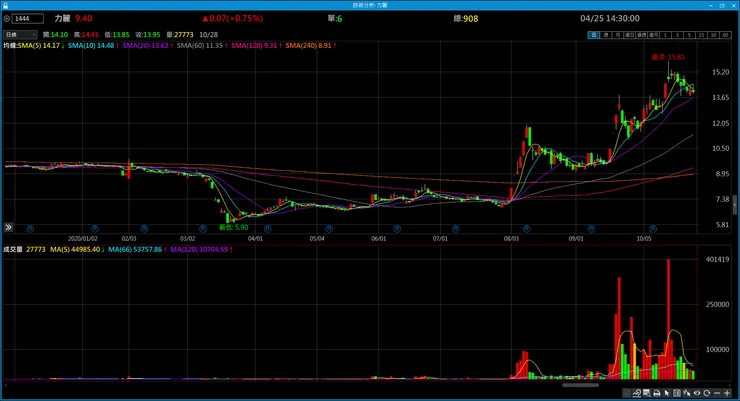Image resolution: width=740 pixels, height=401 pixels.
Task: Select the 30-minute period tab
Action: coord(713,35)
